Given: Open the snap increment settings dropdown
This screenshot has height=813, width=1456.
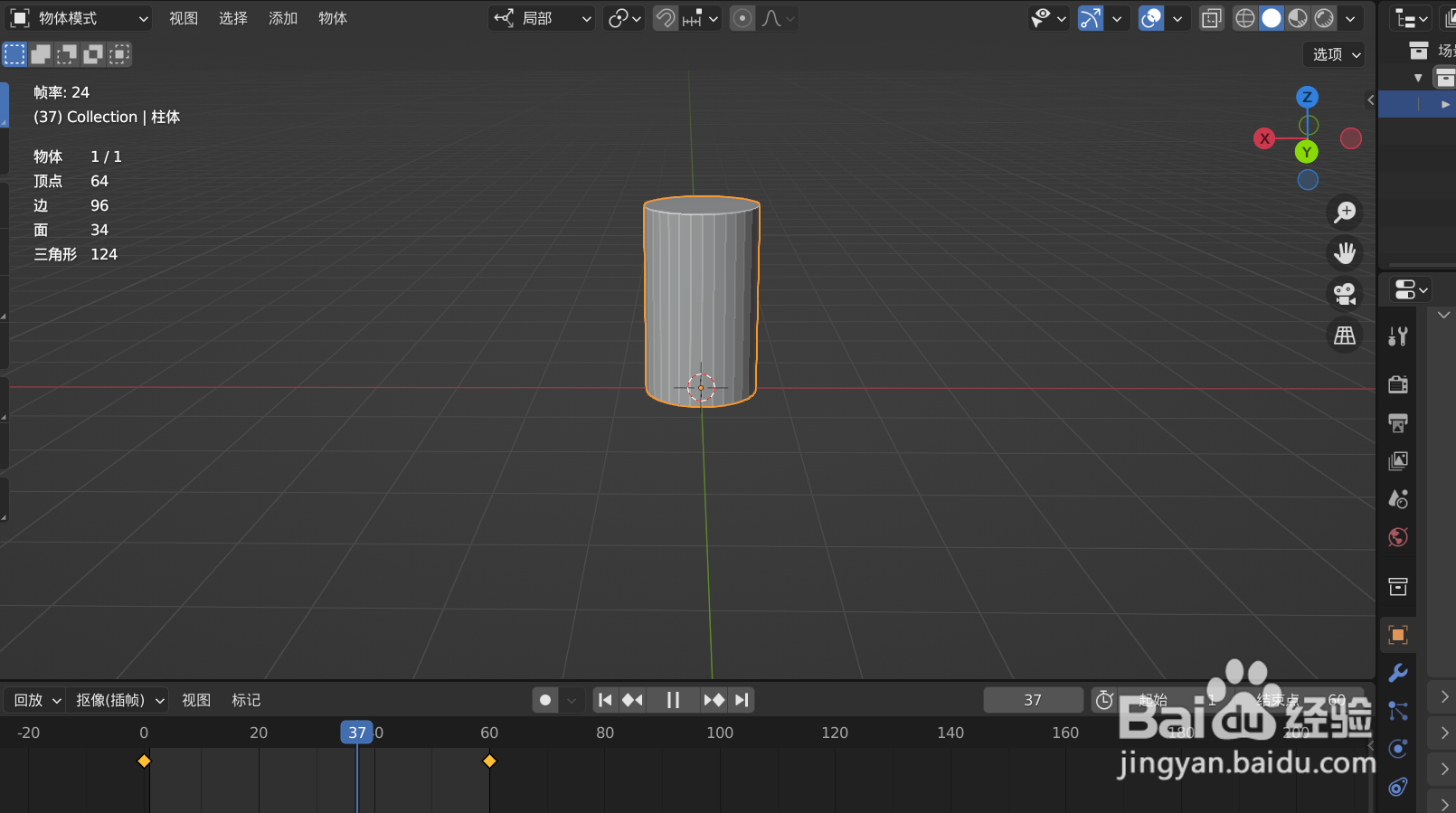Looking at the screenshot, I should pos(700,18).
